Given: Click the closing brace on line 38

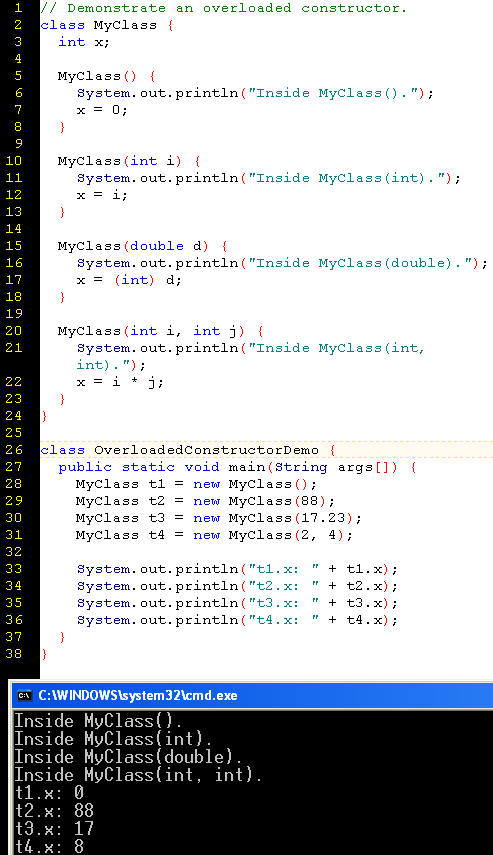Looking at the screenshot, I should [x=44, y=654].
